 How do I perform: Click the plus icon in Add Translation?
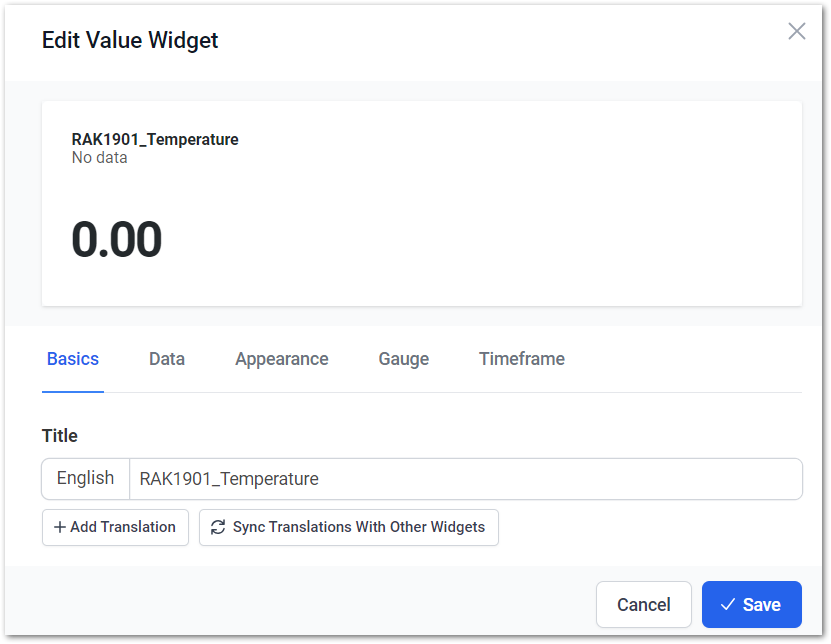[60, 527]
